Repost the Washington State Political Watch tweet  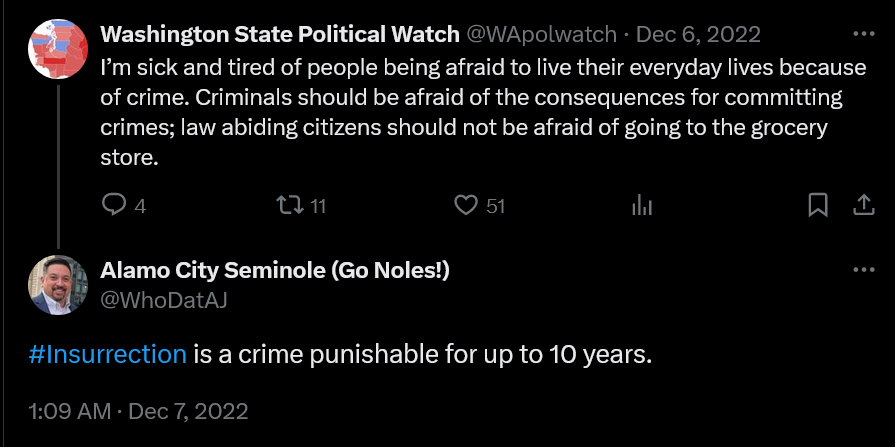pyautogui.click(x=288, y=206)
